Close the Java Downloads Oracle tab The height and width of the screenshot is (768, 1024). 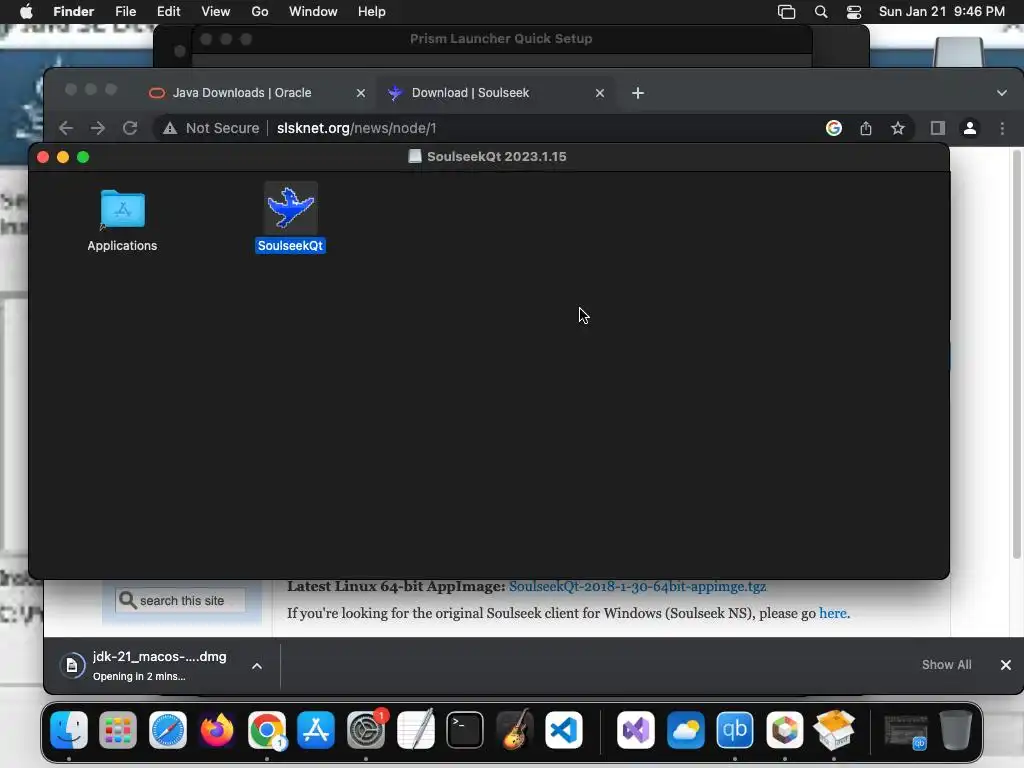(360, 93)
